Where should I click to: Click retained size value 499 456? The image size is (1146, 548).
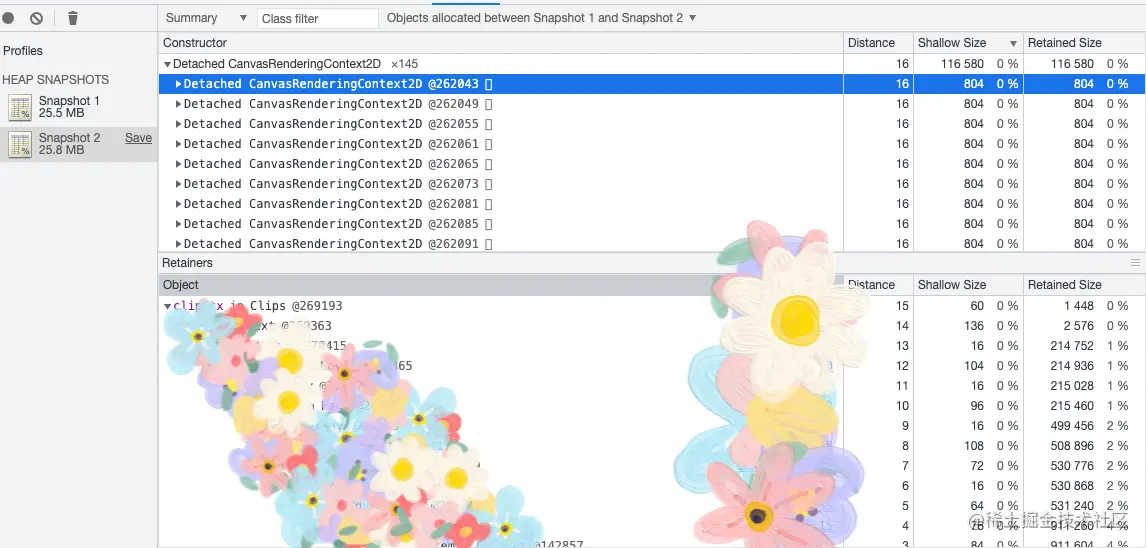pos(1071,426)
